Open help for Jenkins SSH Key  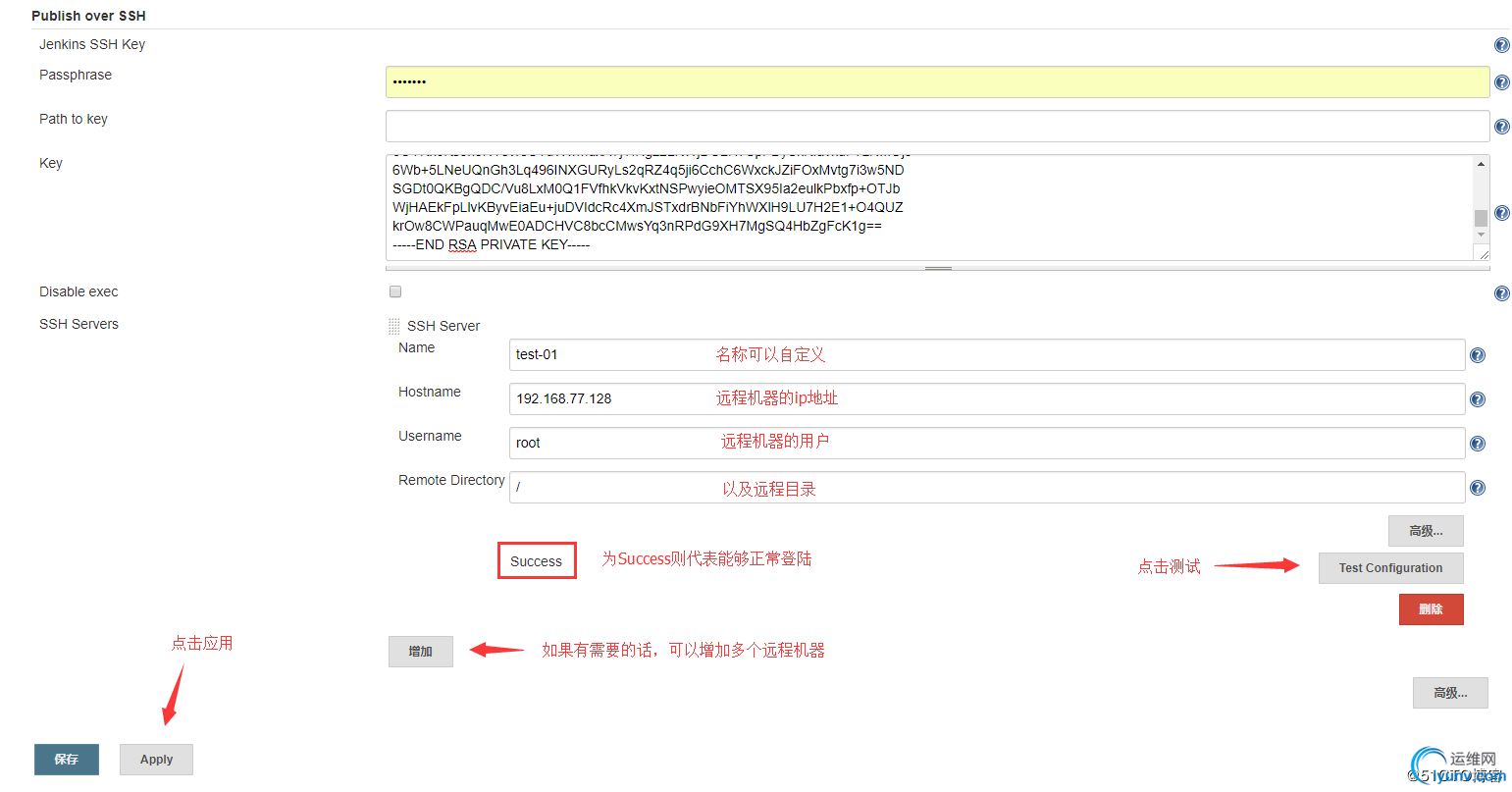click(1501, 45)
